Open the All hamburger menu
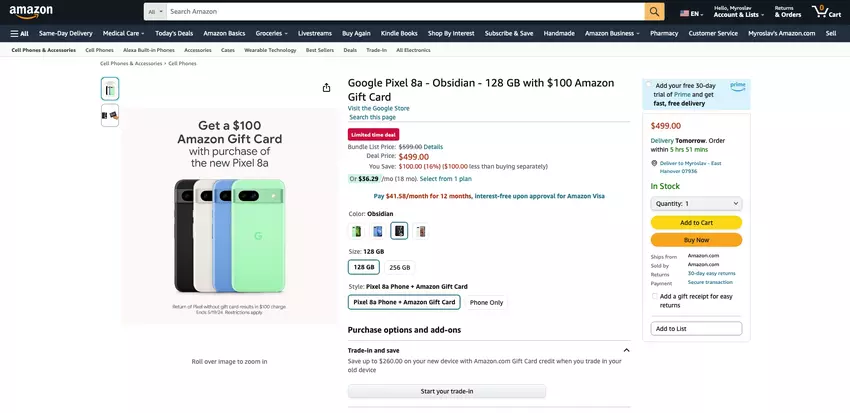The height and width of the screenshot is (413, 850). pyautogui.click(x=19, y=33)
